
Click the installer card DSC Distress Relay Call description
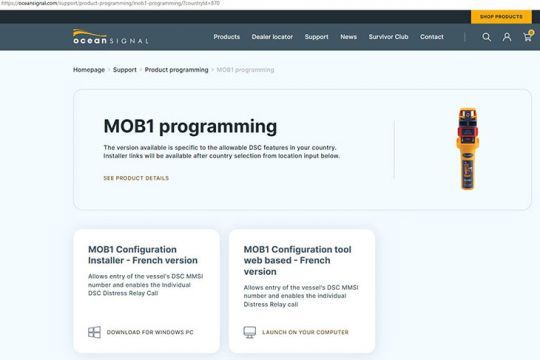pyautogui.click(x=146, y=285)
